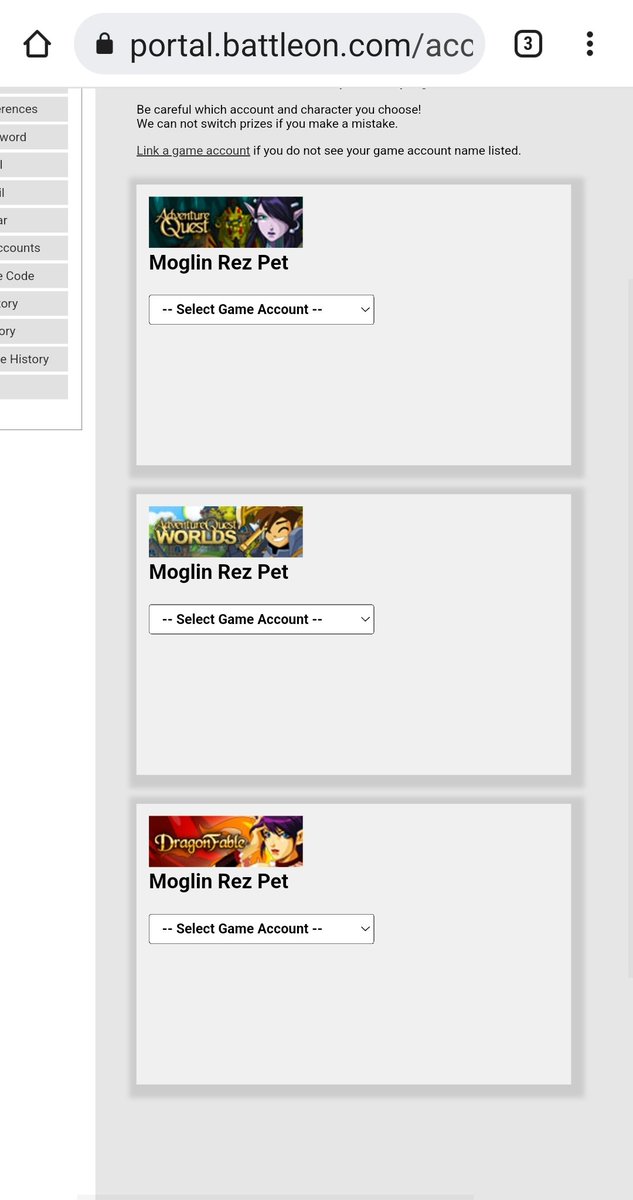
Task: Open sidebar item ending in 'ar'
Action: click(x=33, y=220)
